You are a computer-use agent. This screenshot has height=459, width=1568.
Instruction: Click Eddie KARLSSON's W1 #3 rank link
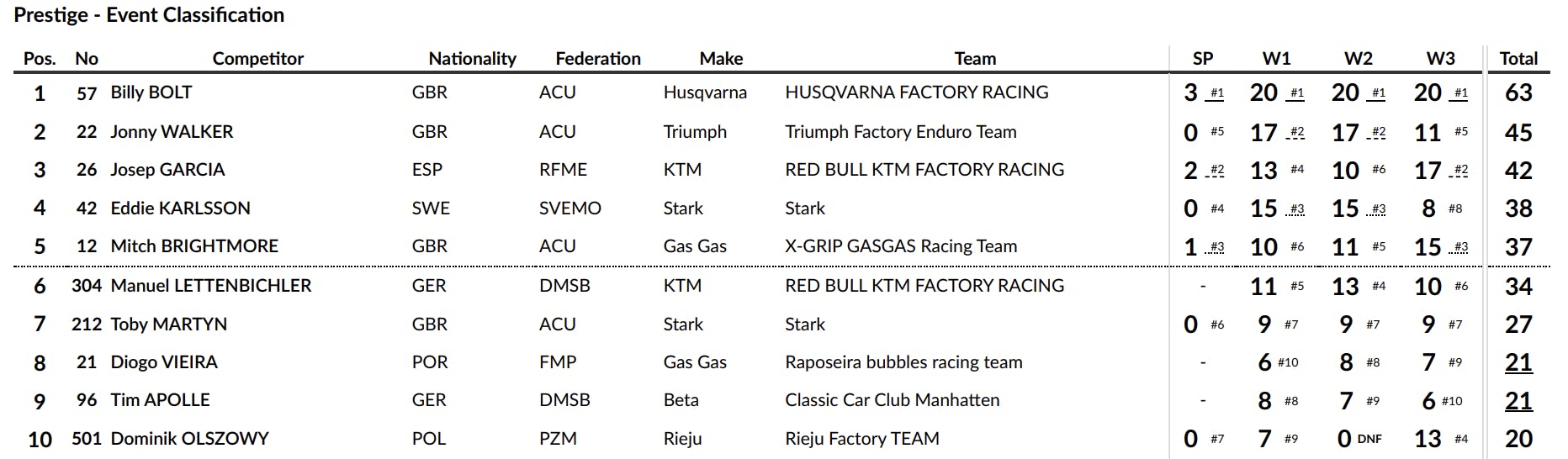1297,209
